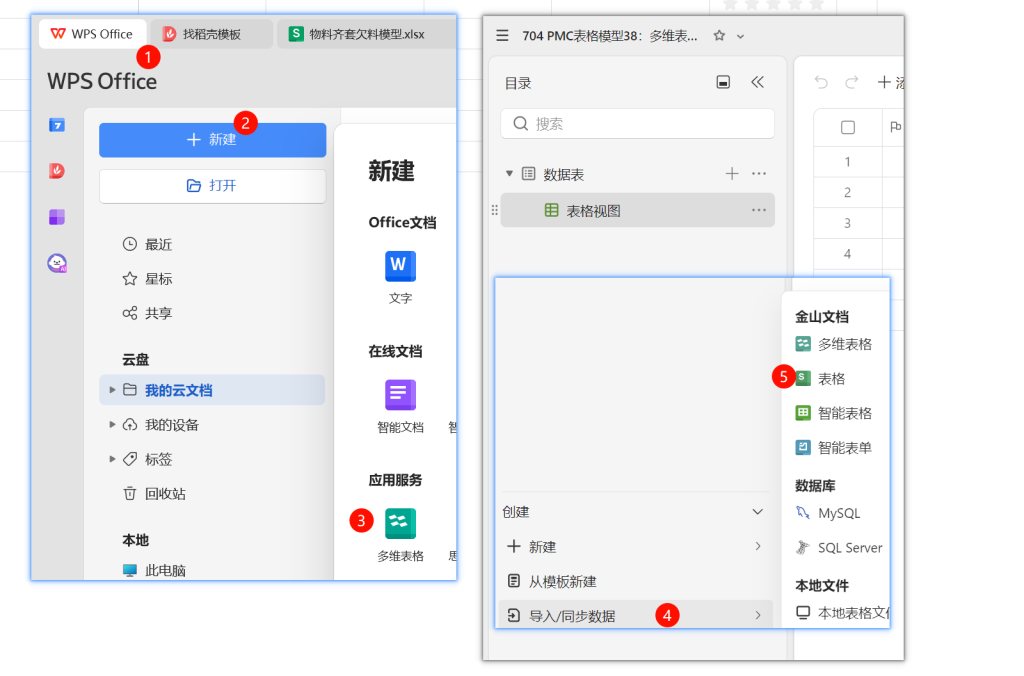Create a new 智能文档

coord(400,406)
